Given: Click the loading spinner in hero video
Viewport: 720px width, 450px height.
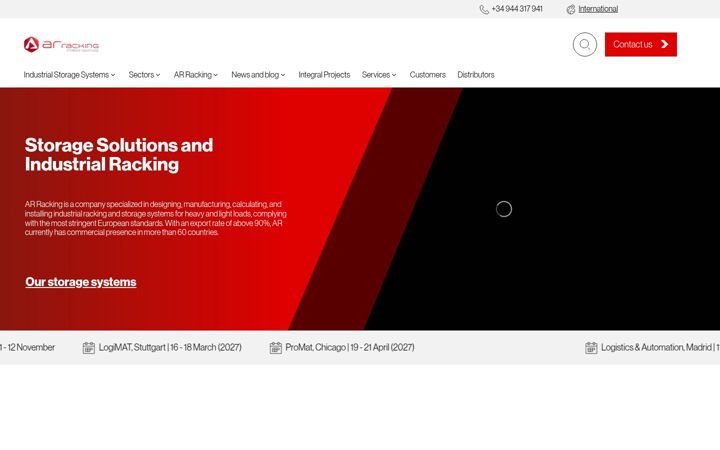Looking at the screenshot, I should (x=504, y=209).
